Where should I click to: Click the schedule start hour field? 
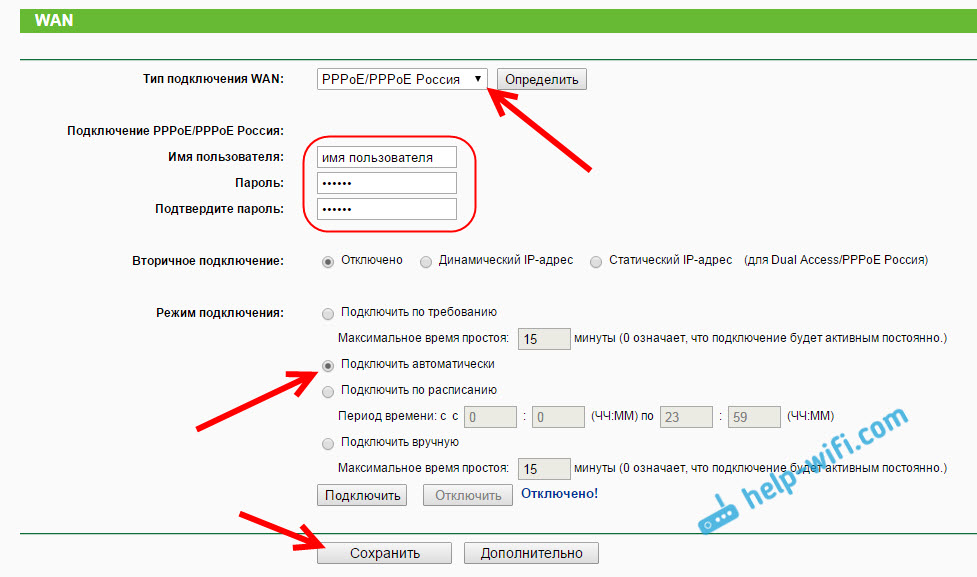click(490, 417)
